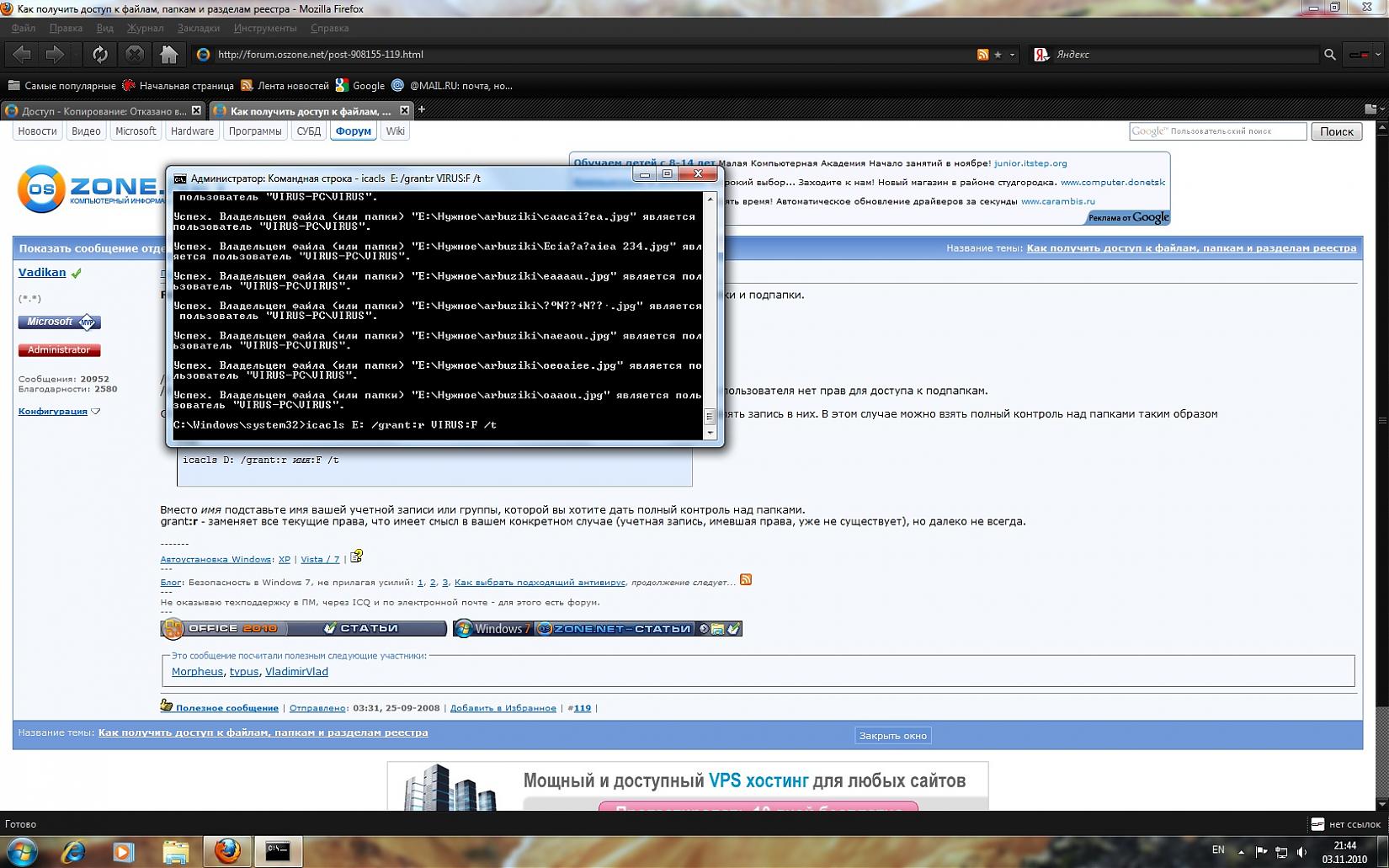The height and width of the screenshot is (868, 1389).
Task: Open the Windows Start menu orb
Action: click(x=23, y=851)
